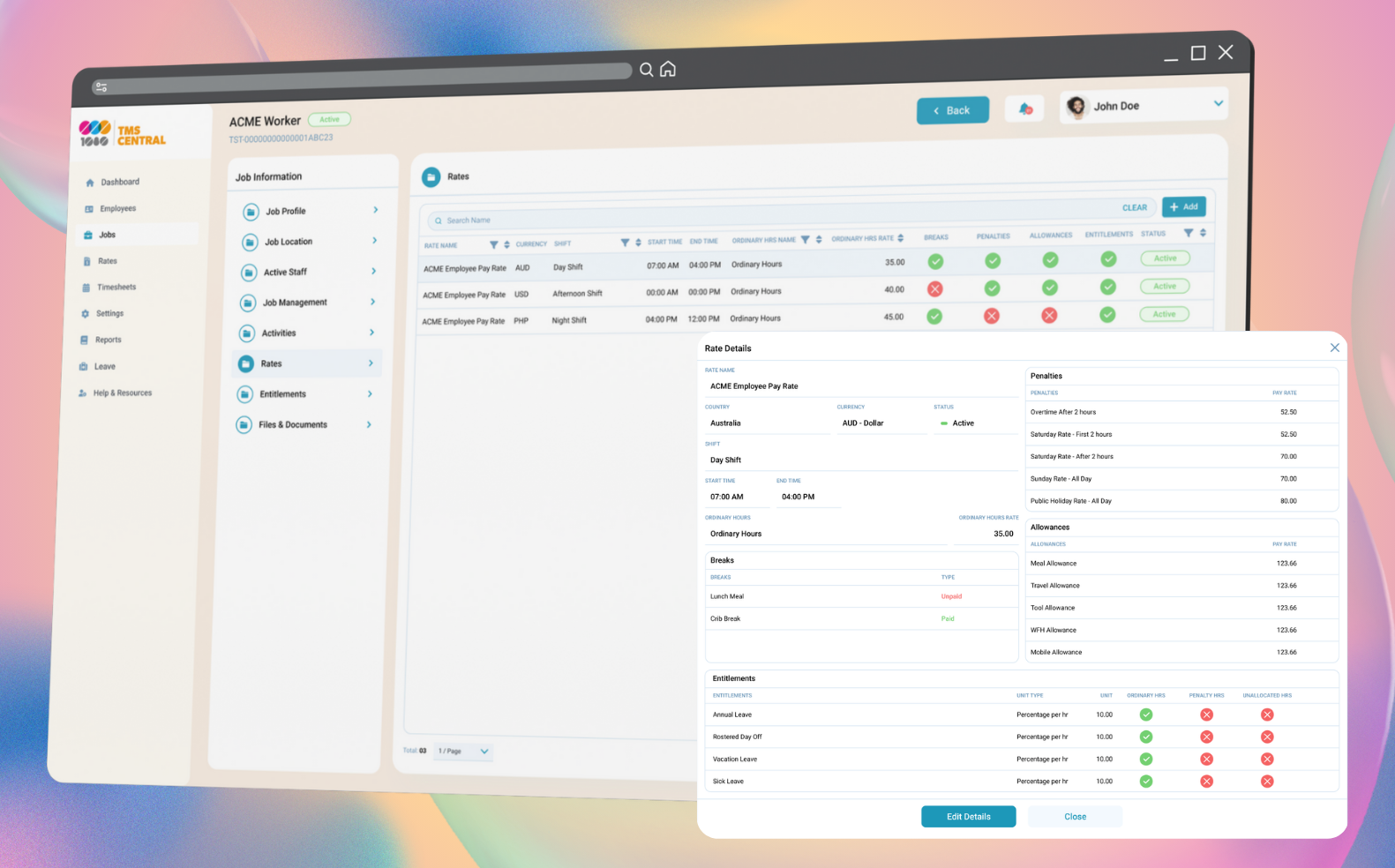Click the Rate Name filter funnel icon
This screenshot has width=1395, height=868.
(x=493, y=244)
